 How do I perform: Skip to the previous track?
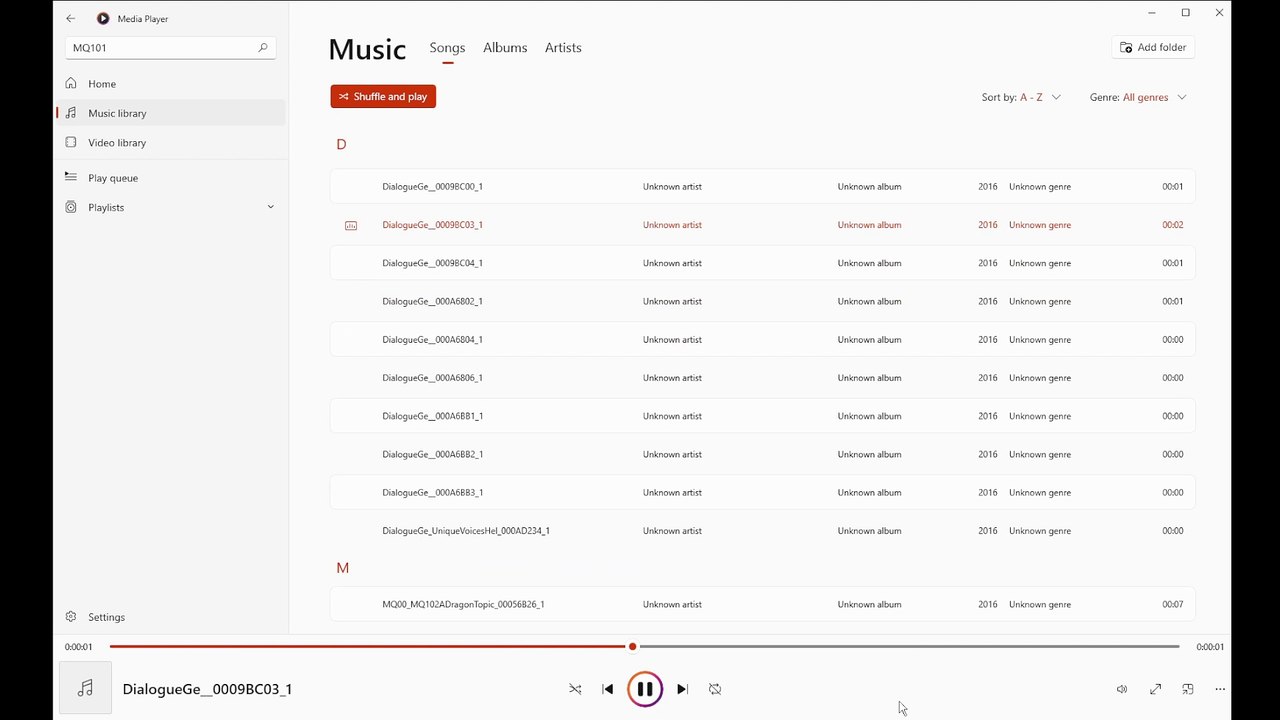pyautogui.click(x=607, y=689)
